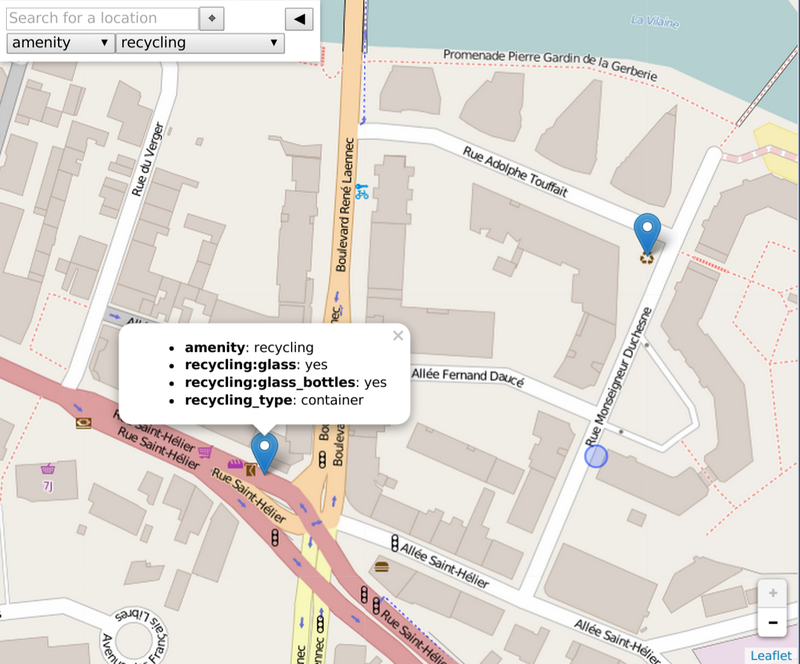
Task: Click the Search for a location field
Action: pyautogui.click(x=102, y=18)
